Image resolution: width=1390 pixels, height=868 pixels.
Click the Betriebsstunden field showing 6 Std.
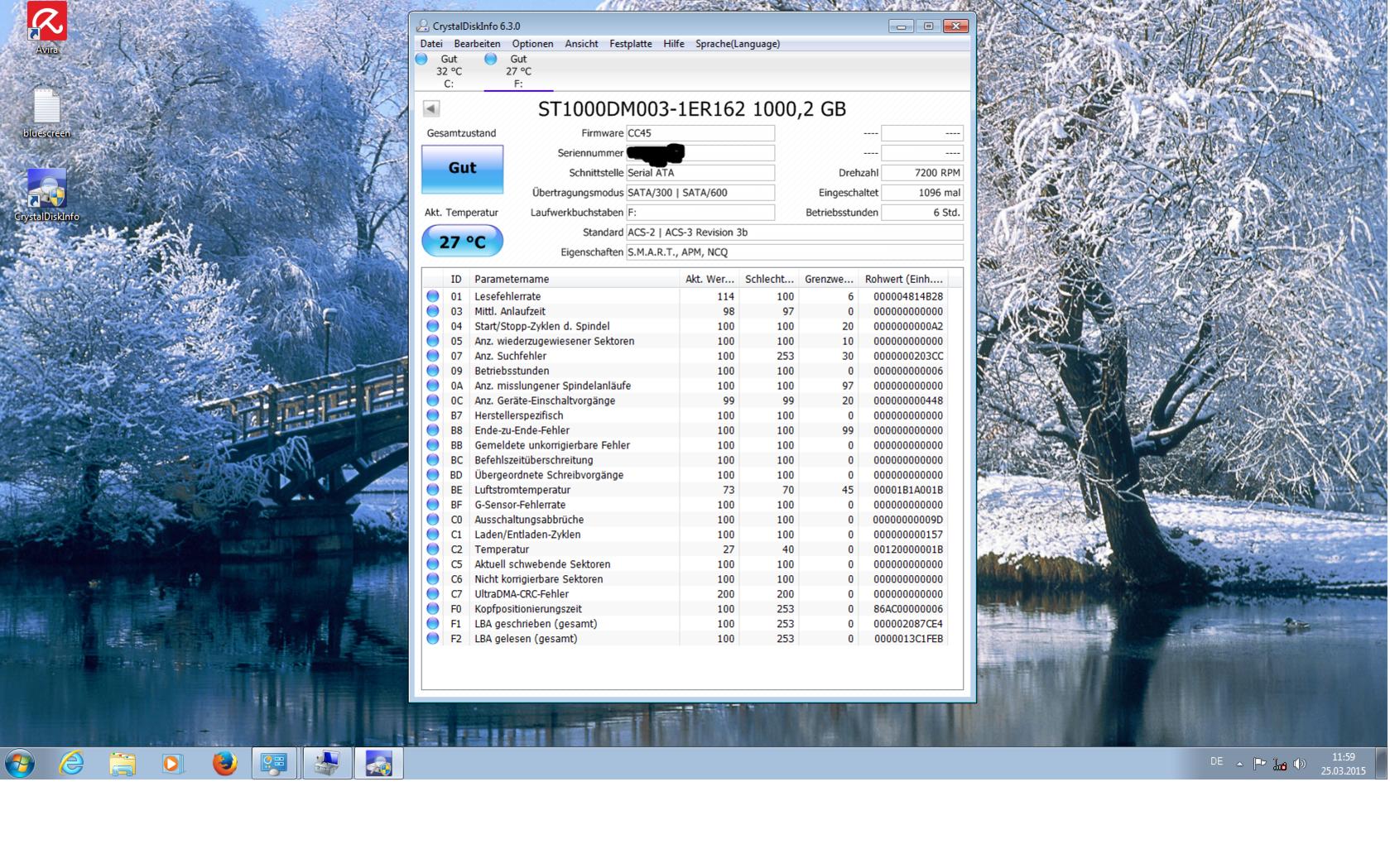pyautogui.click(x=922, y=213)
